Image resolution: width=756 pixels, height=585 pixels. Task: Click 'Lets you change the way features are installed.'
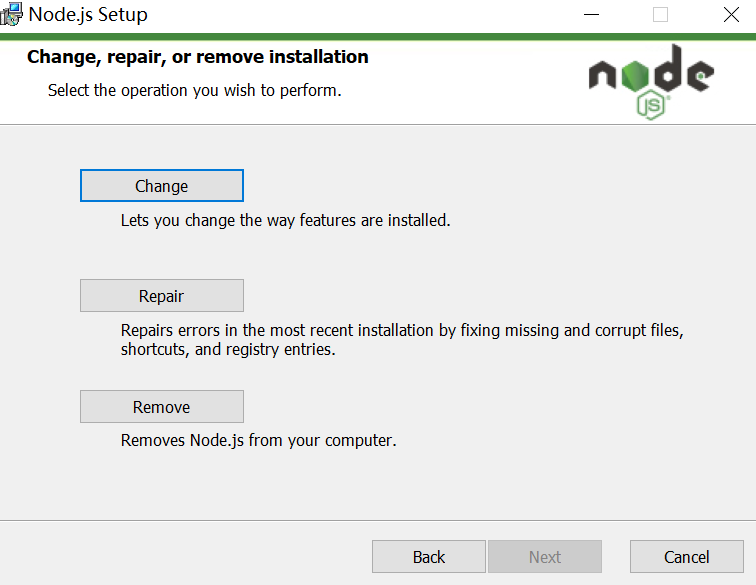tap(285, 220)
